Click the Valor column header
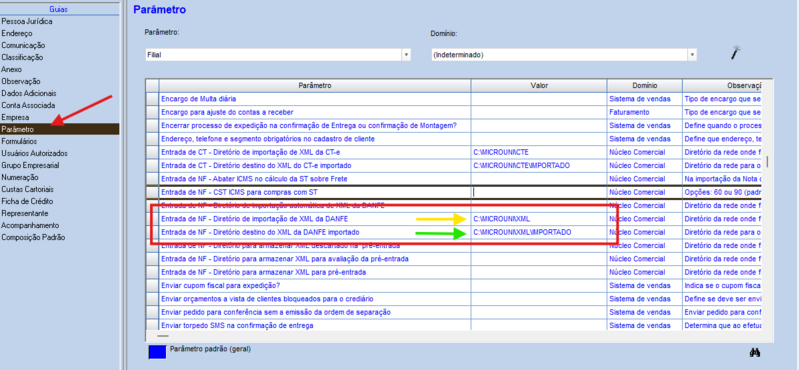This screenshot has width=800, height=370. click(x=539, y=86)
